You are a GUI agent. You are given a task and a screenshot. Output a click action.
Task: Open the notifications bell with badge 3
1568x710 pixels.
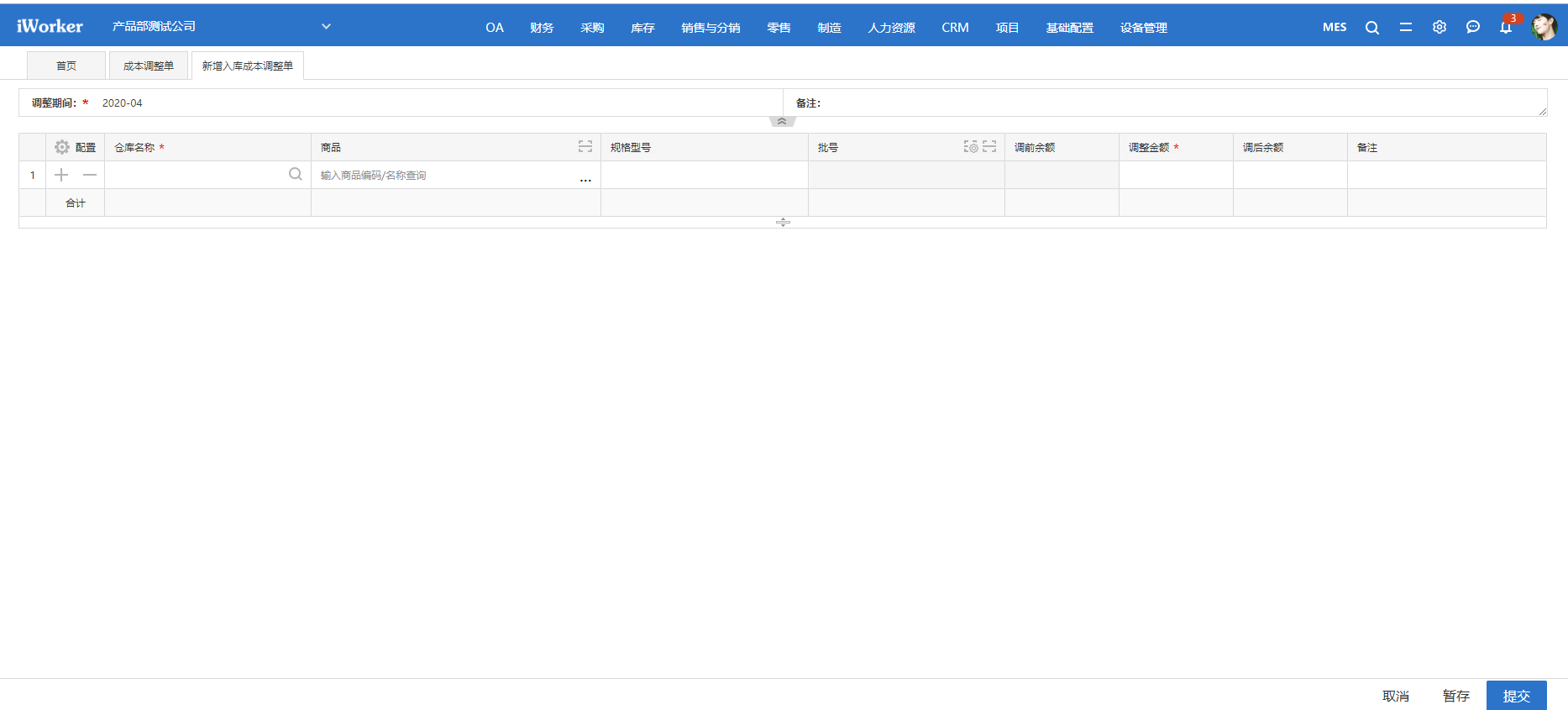[1507, 26]
